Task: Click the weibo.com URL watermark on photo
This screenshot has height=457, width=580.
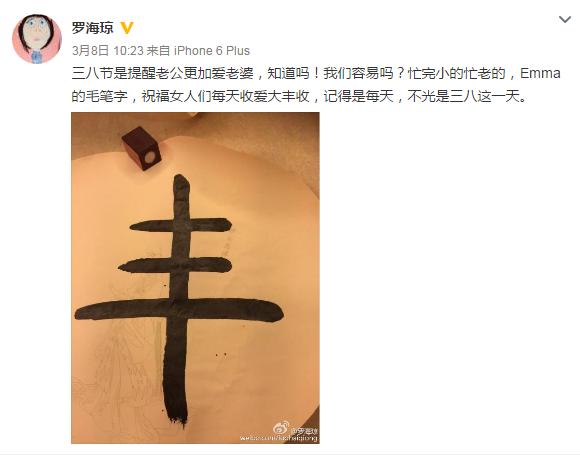Action: (279, 439)
